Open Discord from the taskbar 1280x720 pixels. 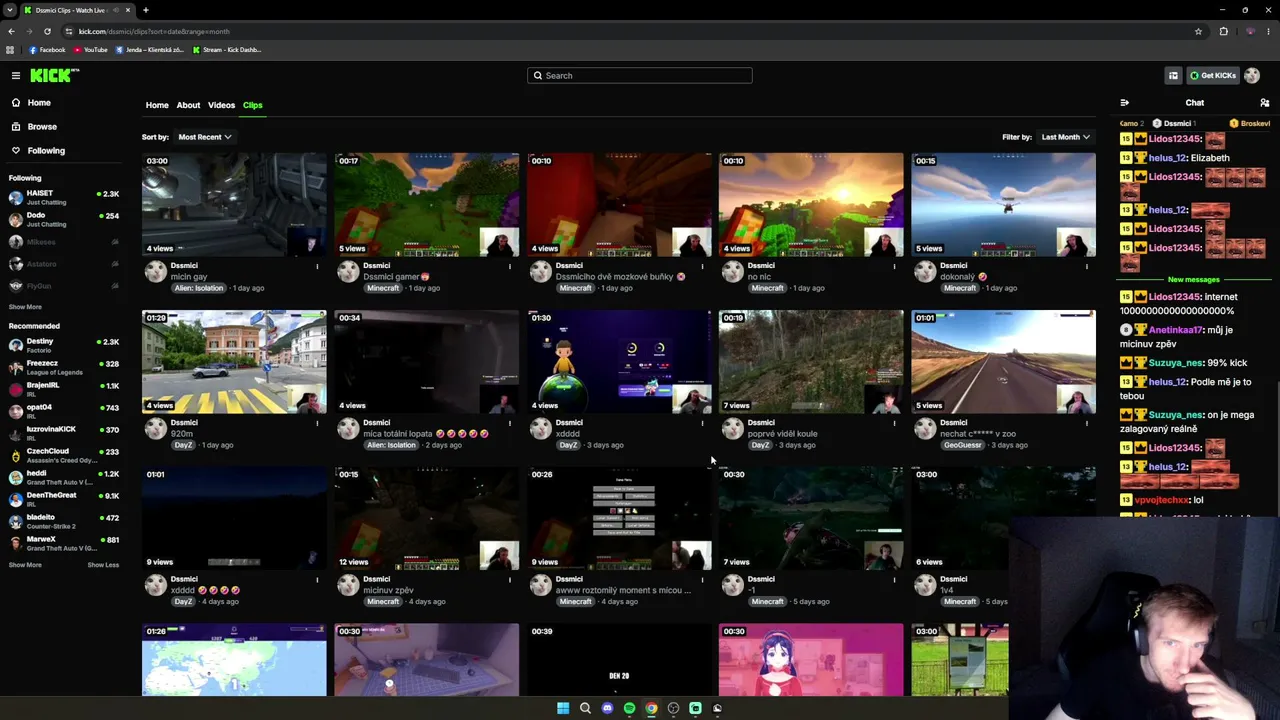(x=607, y=708)
